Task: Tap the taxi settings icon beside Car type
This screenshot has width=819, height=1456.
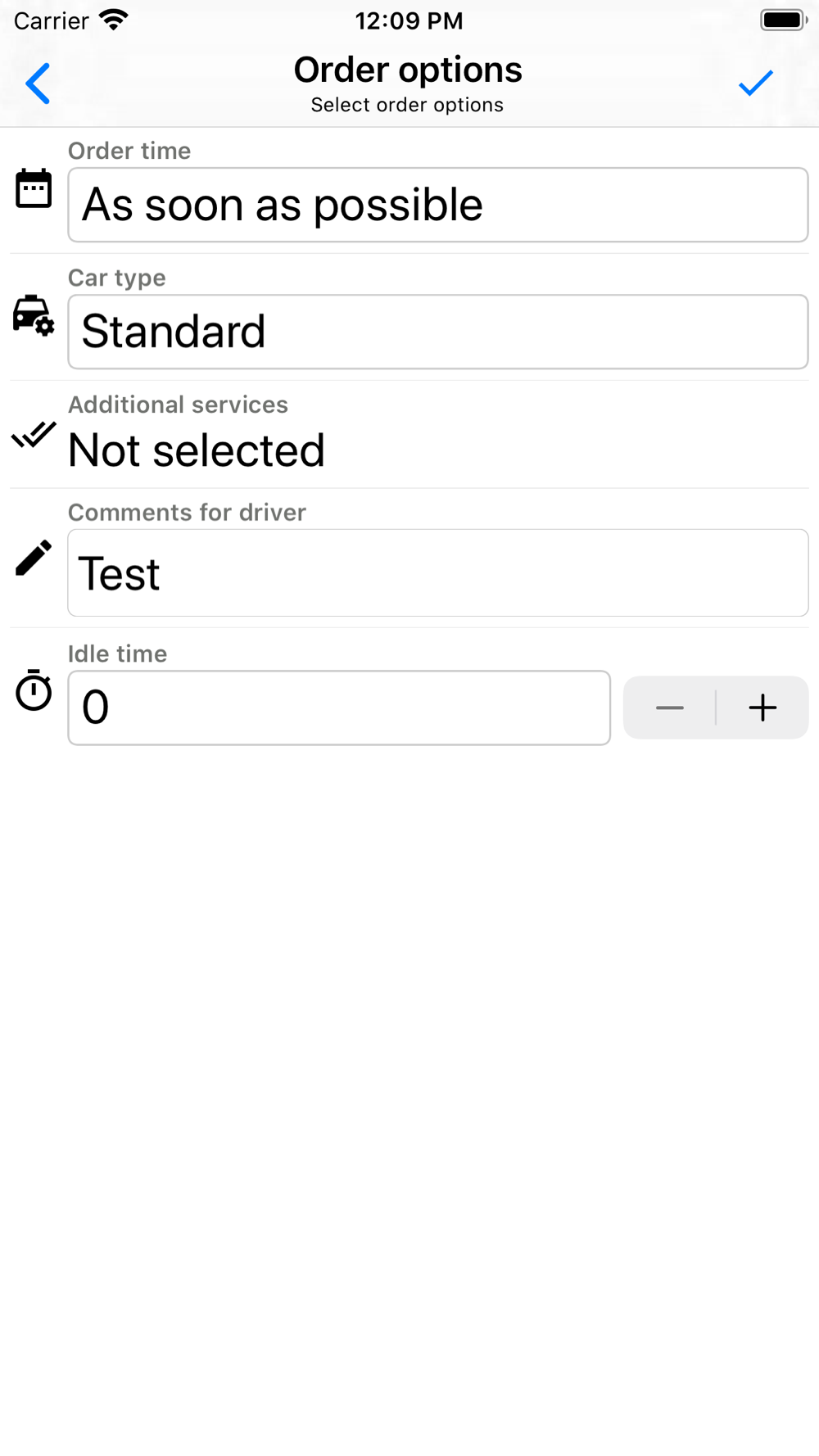Action: click(x=34, y=315)
